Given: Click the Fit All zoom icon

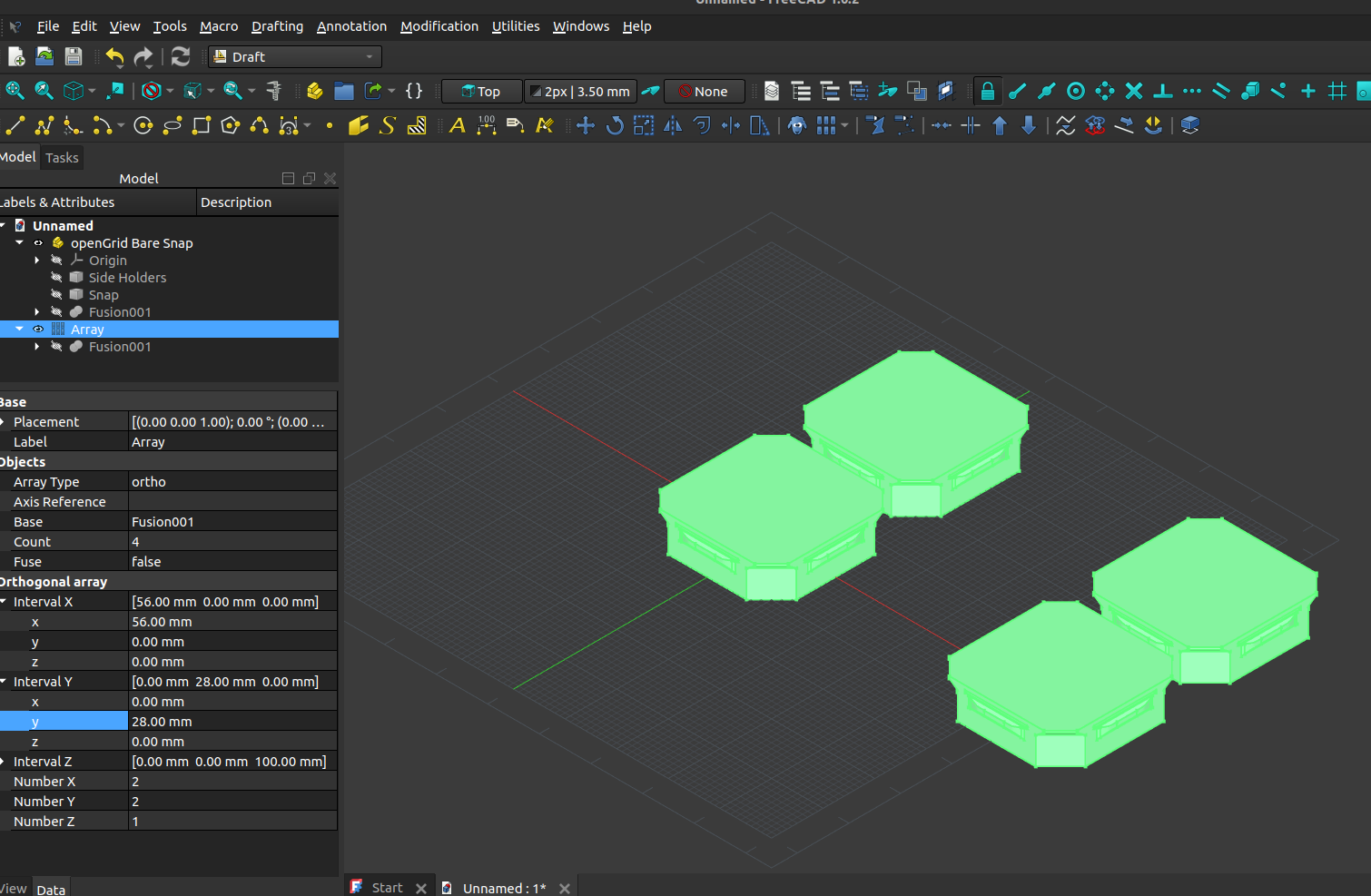Looking at the screenshot, I should 15,91.
